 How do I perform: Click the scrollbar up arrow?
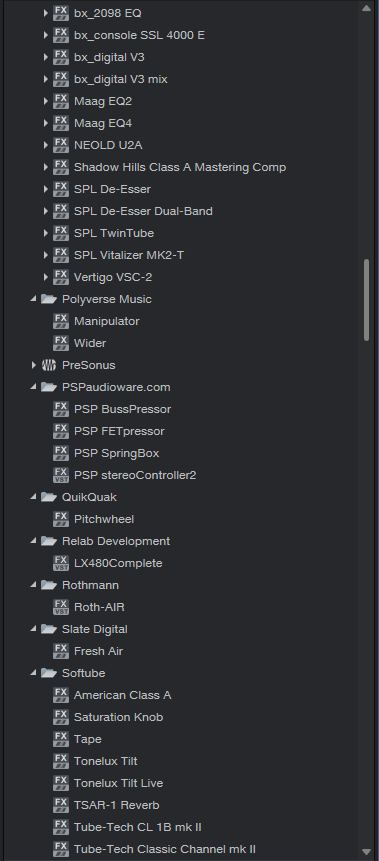[367, 8]
